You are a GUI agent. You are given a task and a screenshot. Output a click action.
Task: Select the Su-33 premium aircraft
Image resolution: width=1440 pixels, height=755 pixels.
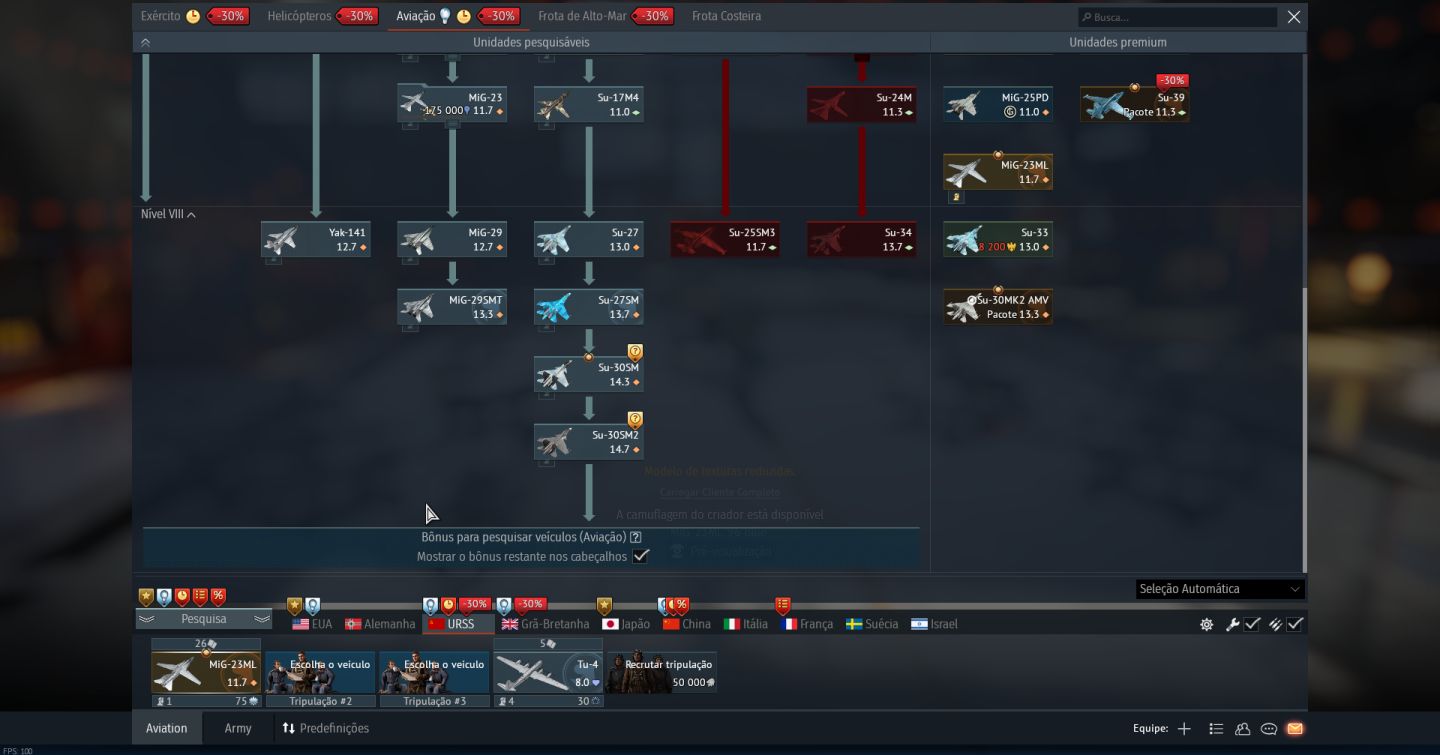click(997, 239)
